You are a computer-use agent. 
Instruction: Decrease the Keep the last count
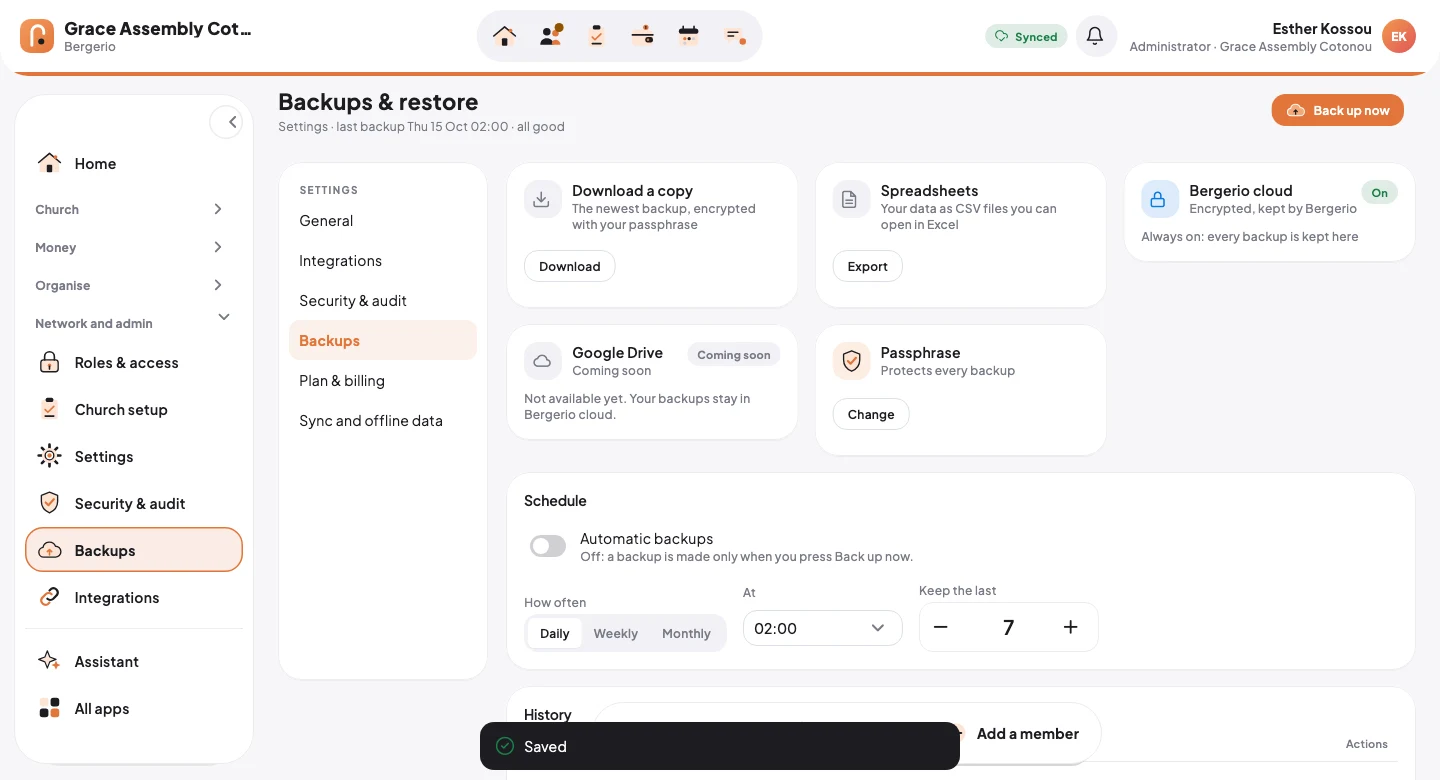tap(940, 627)
